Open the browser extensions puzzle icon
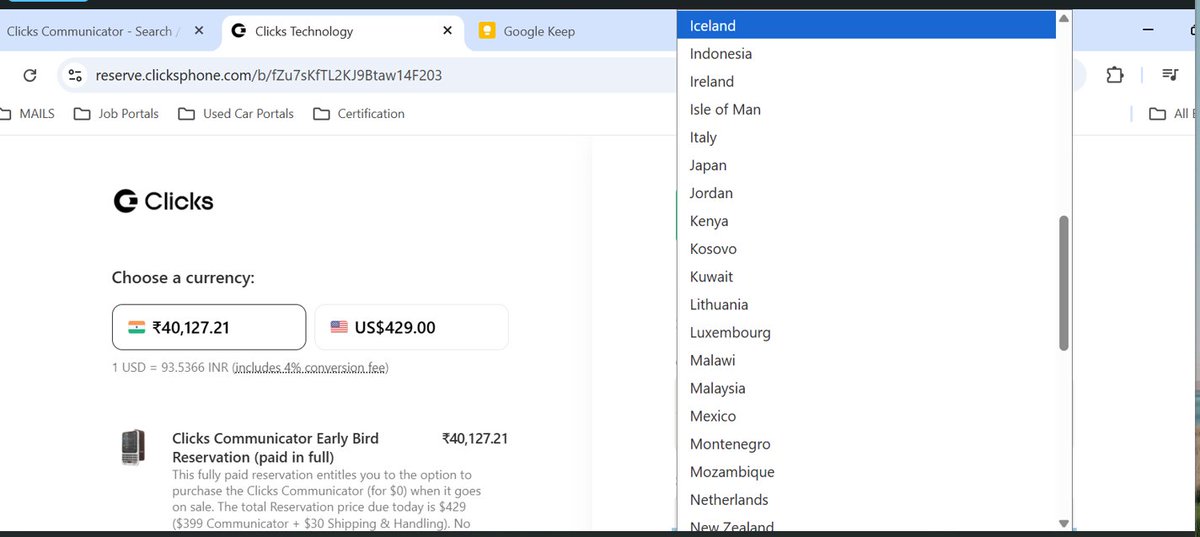The width and height of the screenshot is (1200, 537). (1115, 75)
